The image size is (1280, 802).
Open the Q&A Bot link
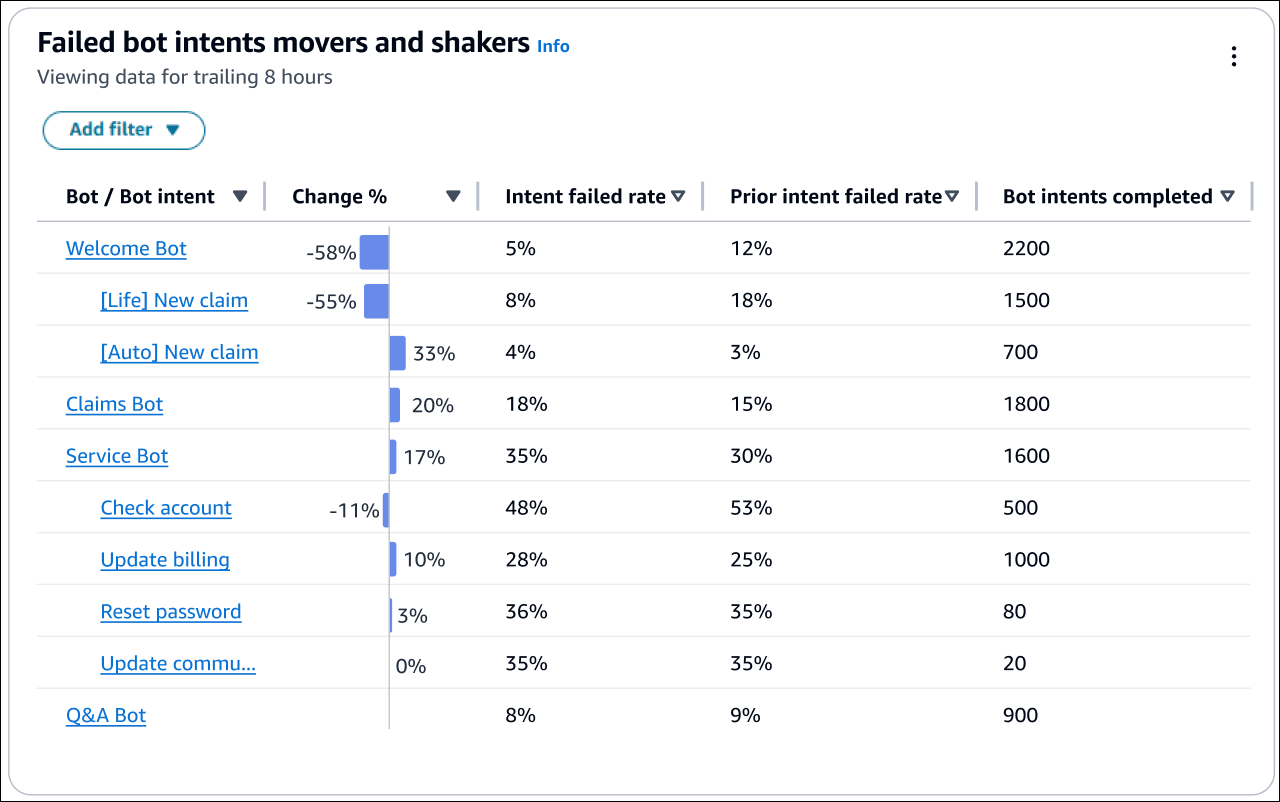pos(105,715)
